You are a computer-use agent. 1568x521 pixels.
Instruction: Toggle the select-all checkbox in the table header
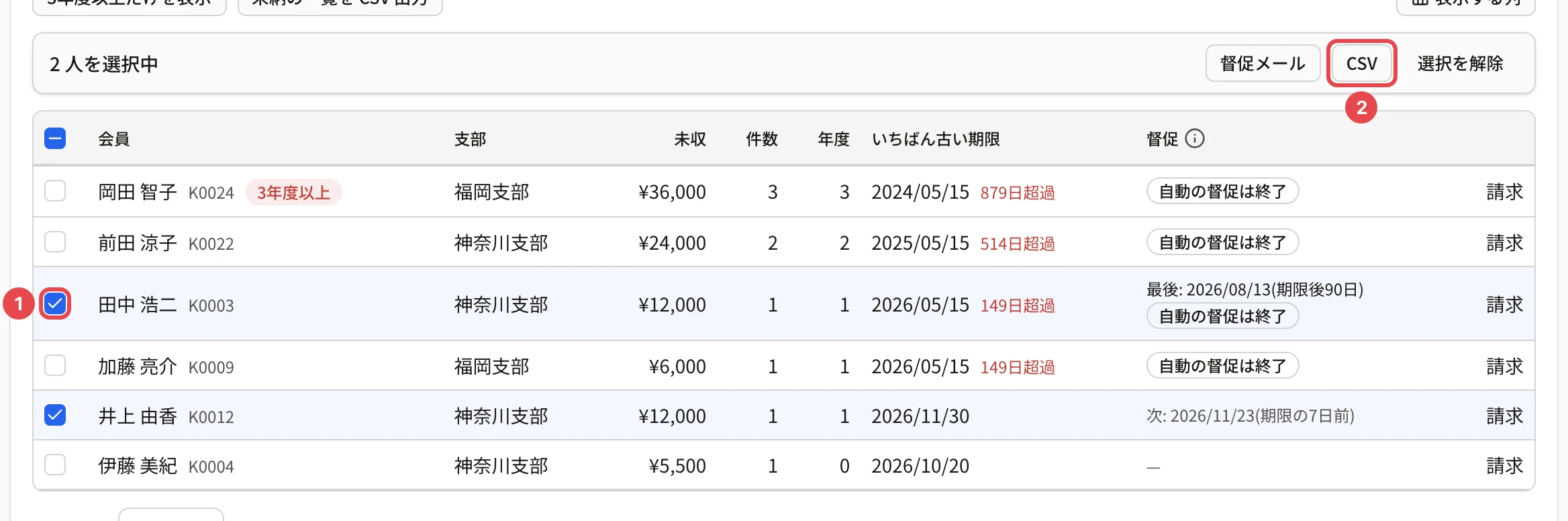tap(55, 138)
